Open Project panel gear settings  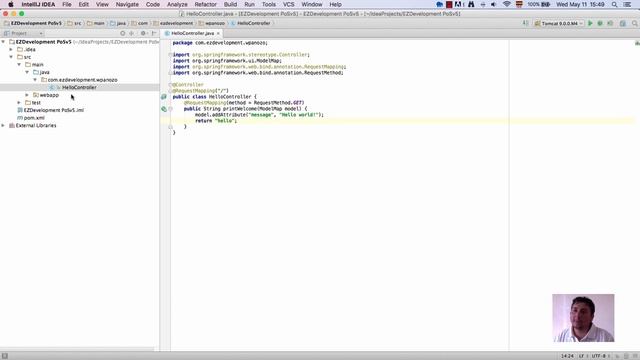[x=143, y=33]
